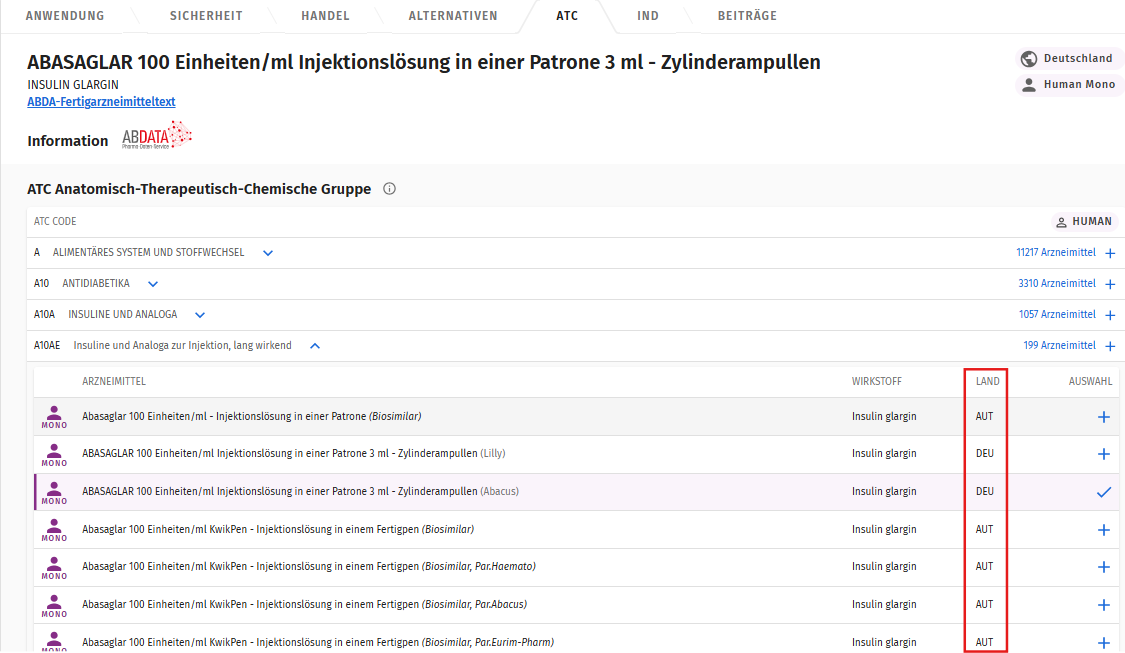Click the Deutschland country selector
The image size is (1125, 653).
pyautogui.click(x=1068, y=58)
